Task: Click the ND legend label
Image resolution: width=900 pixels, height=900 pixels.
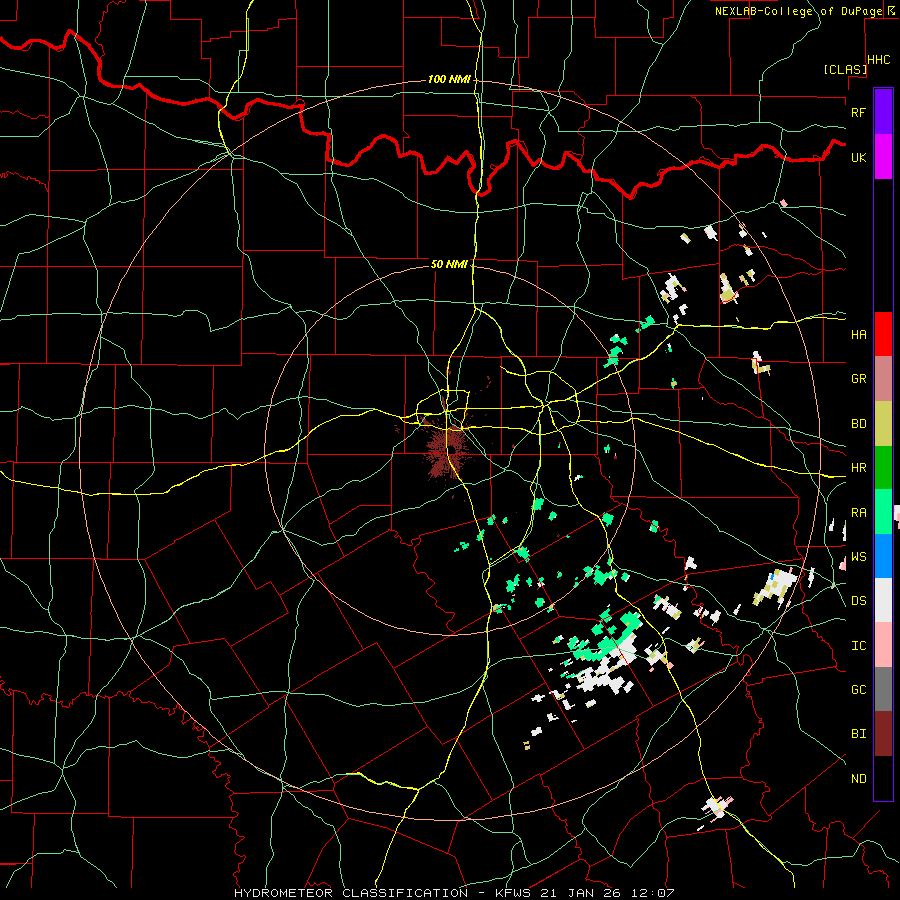Action: pyautogui.click(x=858, y=778)
